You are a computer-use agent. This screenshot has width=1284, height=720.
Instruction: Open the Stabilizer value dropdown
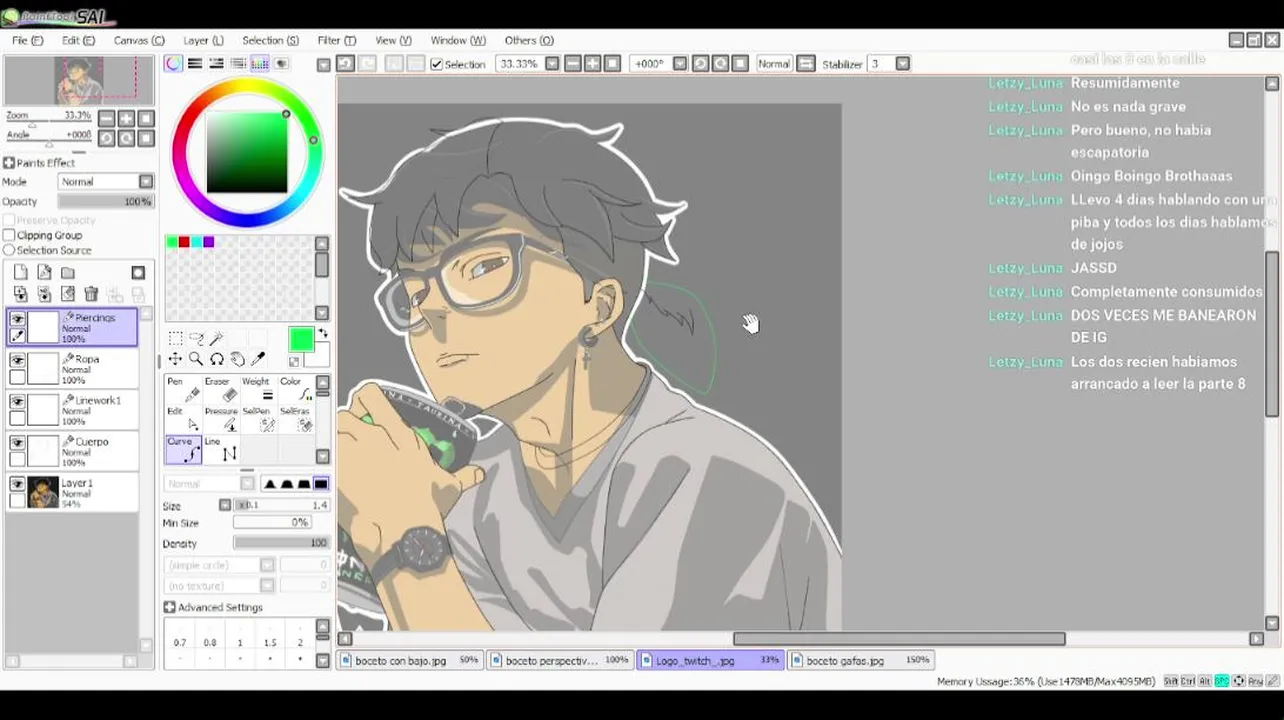(x=902, y=63)
